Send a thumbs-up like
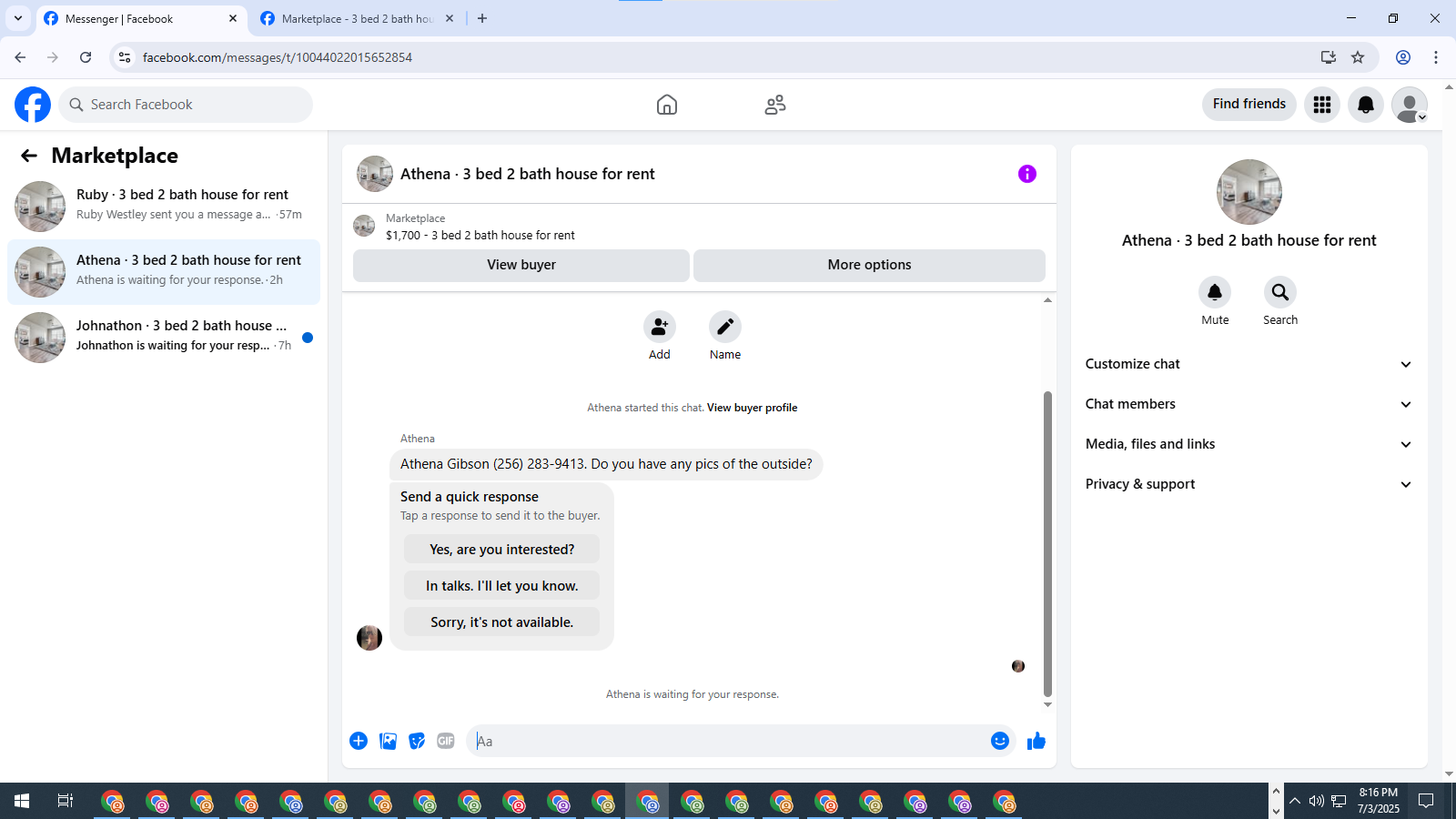 click(1036, 741)
